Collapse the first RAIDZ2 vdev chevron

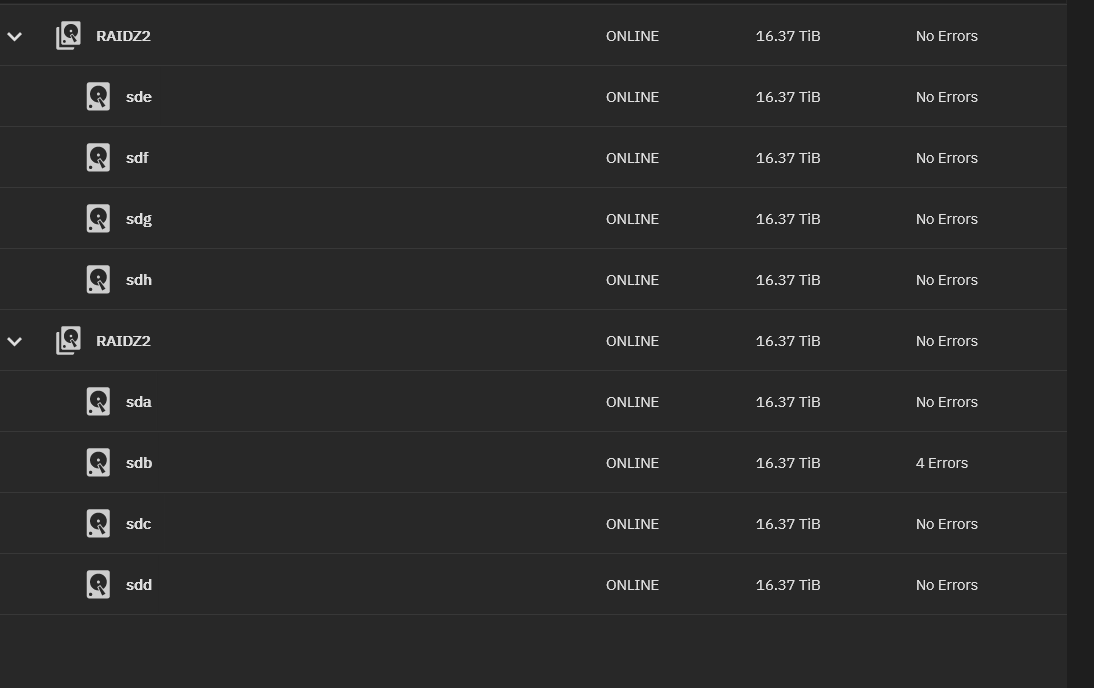15,36
